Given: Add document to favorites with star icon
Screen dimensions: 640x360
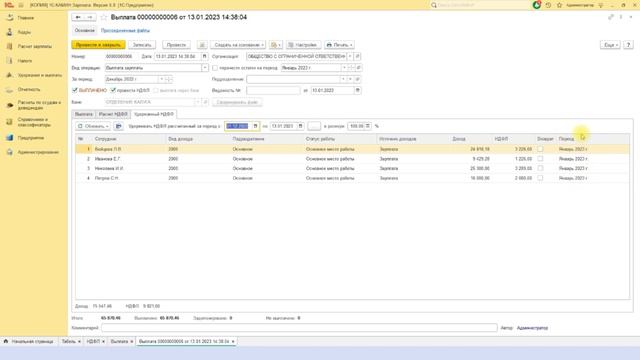Looking at the screenshot, I should [x=104, y=17].
